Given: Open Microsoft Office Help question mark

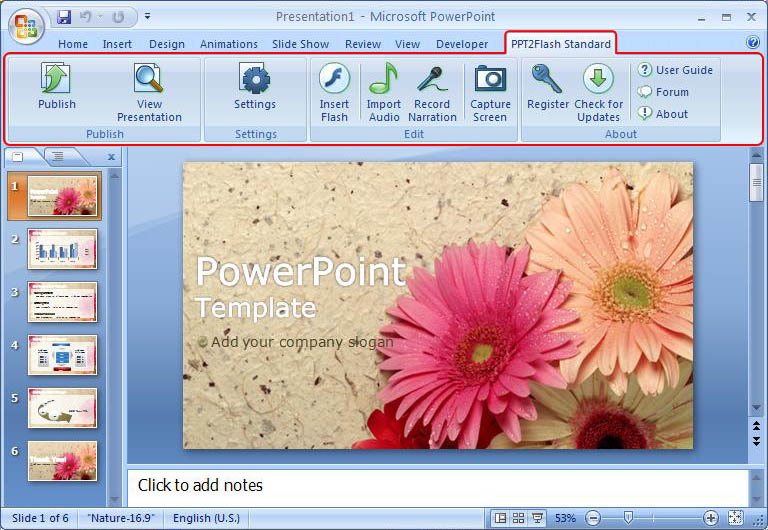Looking at the screenshot, I should (x=753, y=42).
